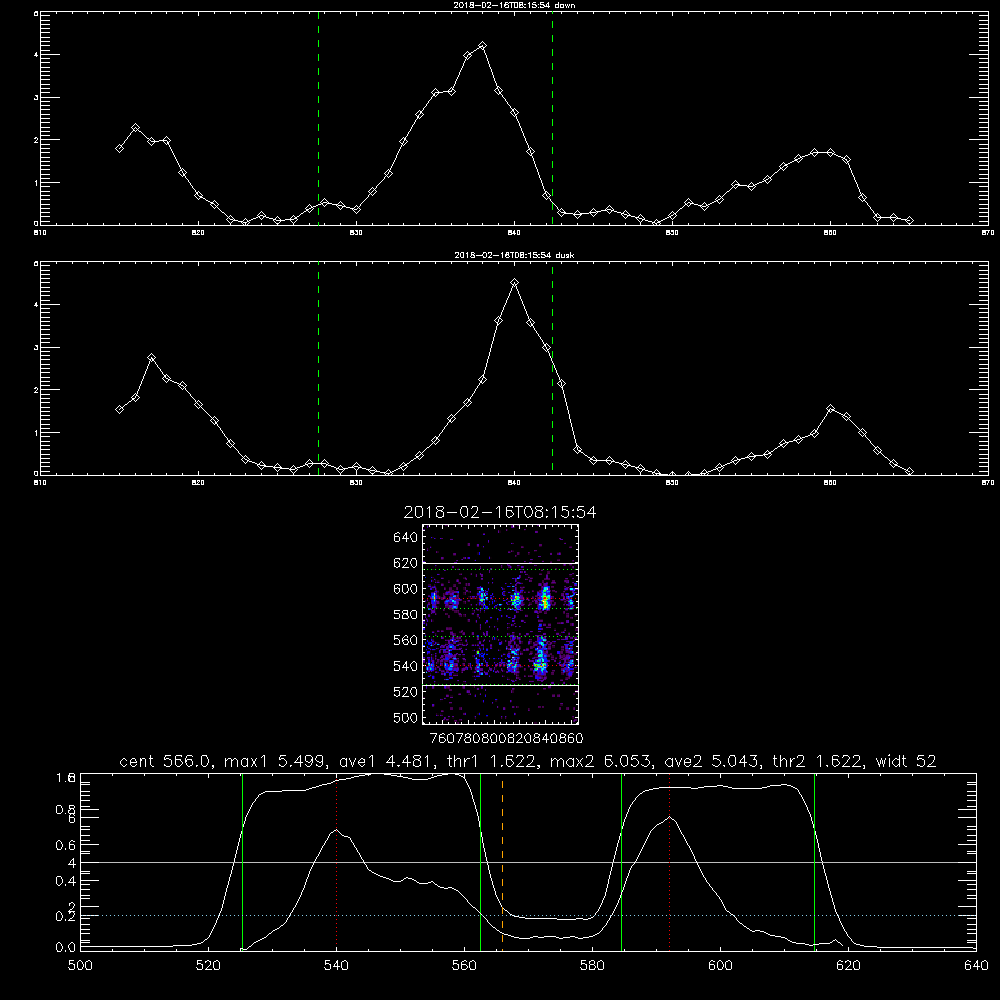
Task: Click the dusk plot title text
Action: pos(514,255)
